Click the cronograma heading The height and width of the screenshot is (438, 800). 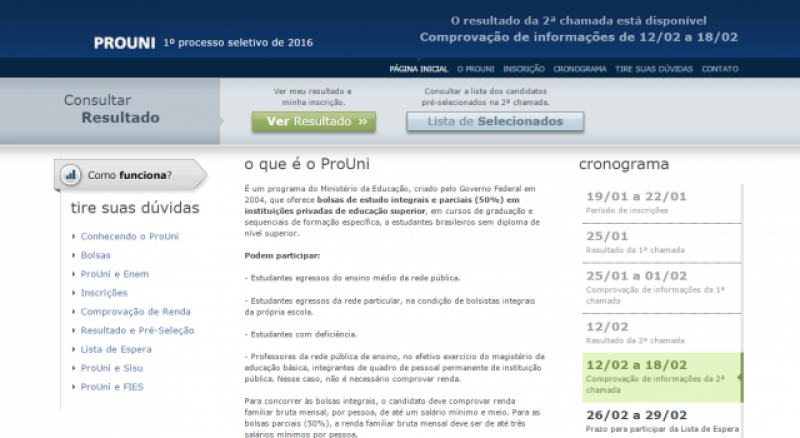[x=623, y=164]
